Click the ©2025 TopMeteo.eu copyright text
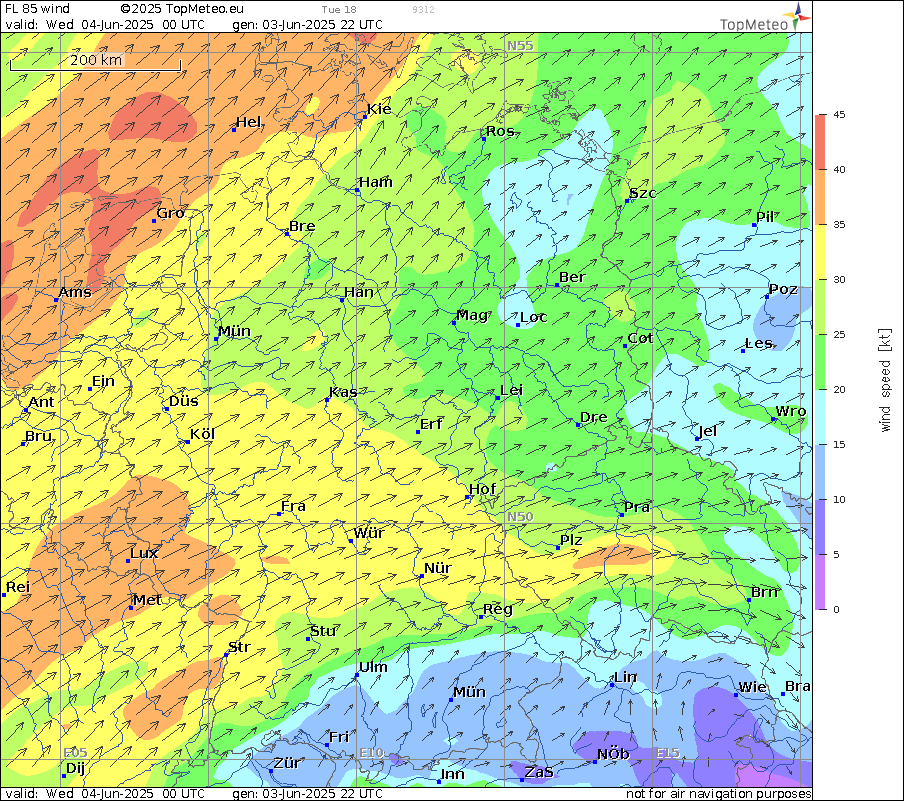 (182, 9)
